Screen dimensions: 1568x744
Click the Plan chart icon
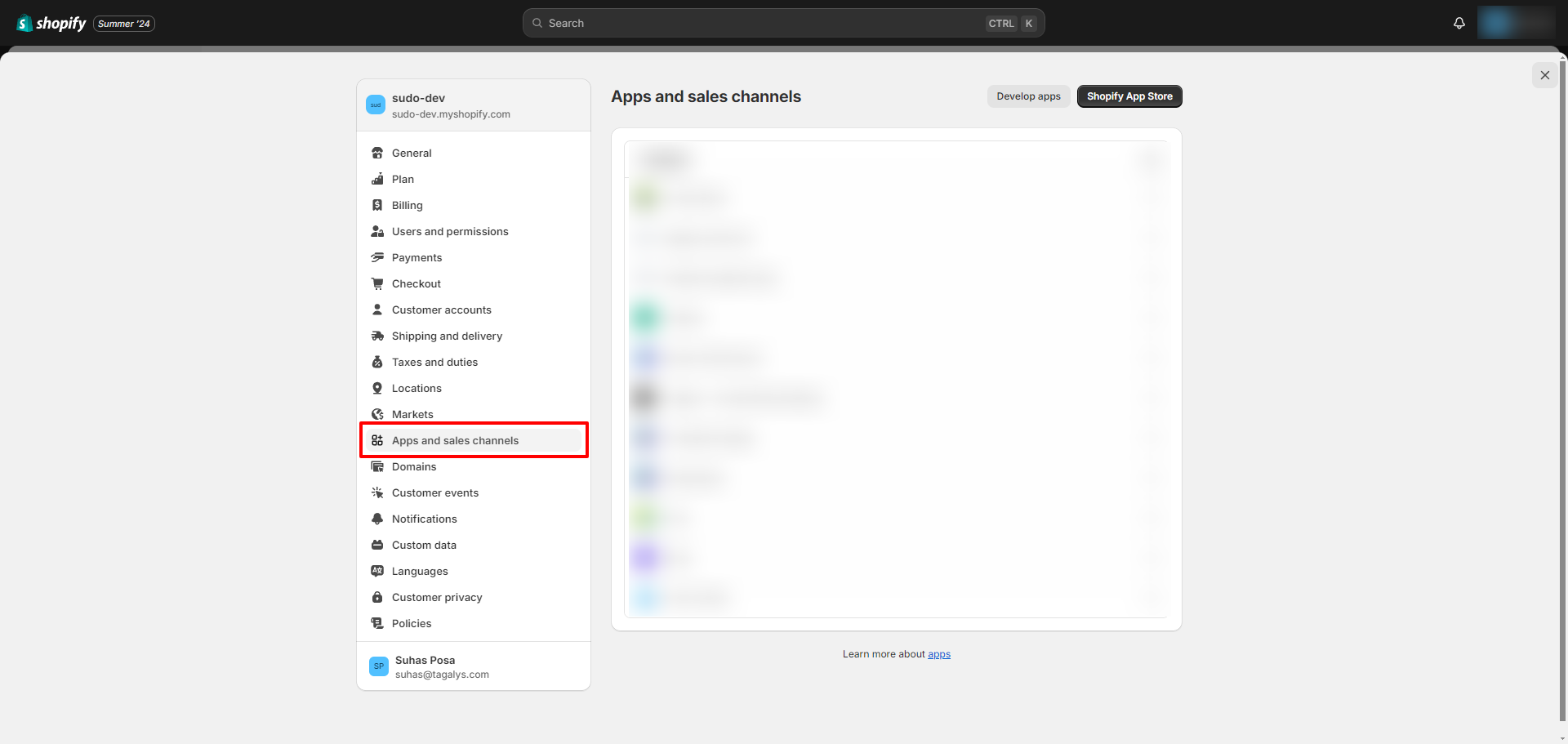point(377,179)
